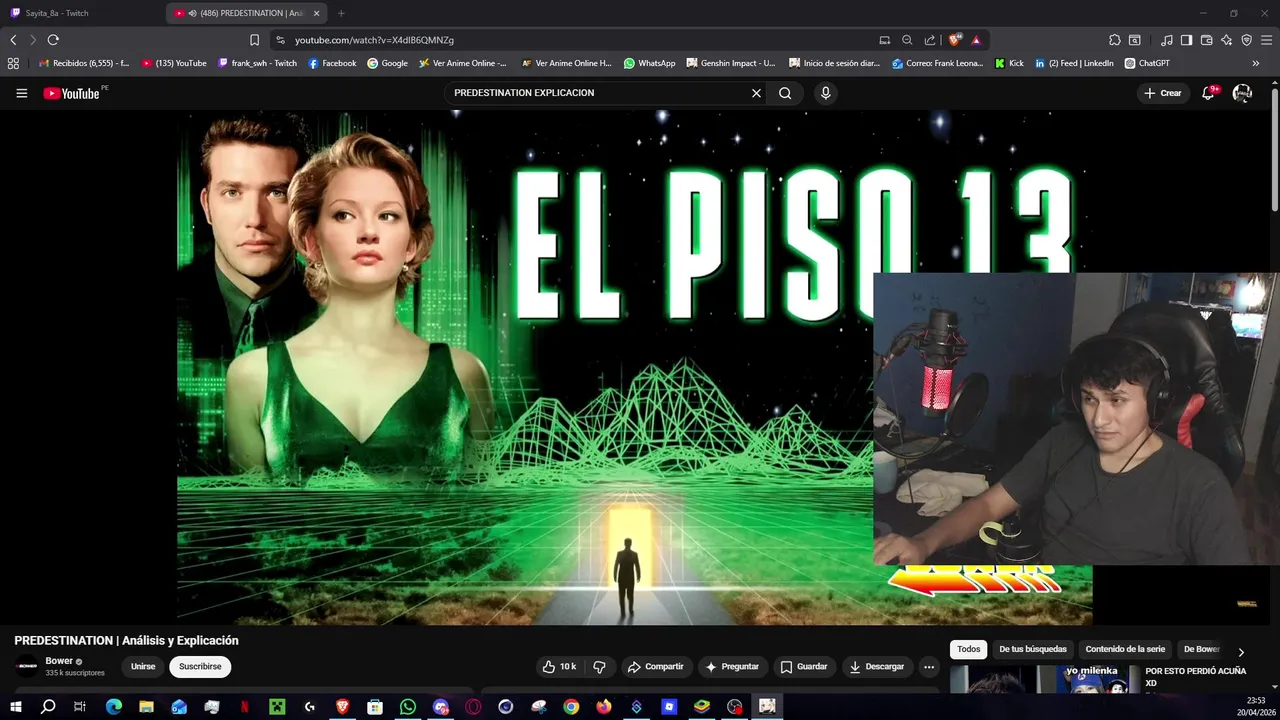Screen dimensions: 1280x720
Task: Start voice search with the microphone
Action: [x=825, y=93]
